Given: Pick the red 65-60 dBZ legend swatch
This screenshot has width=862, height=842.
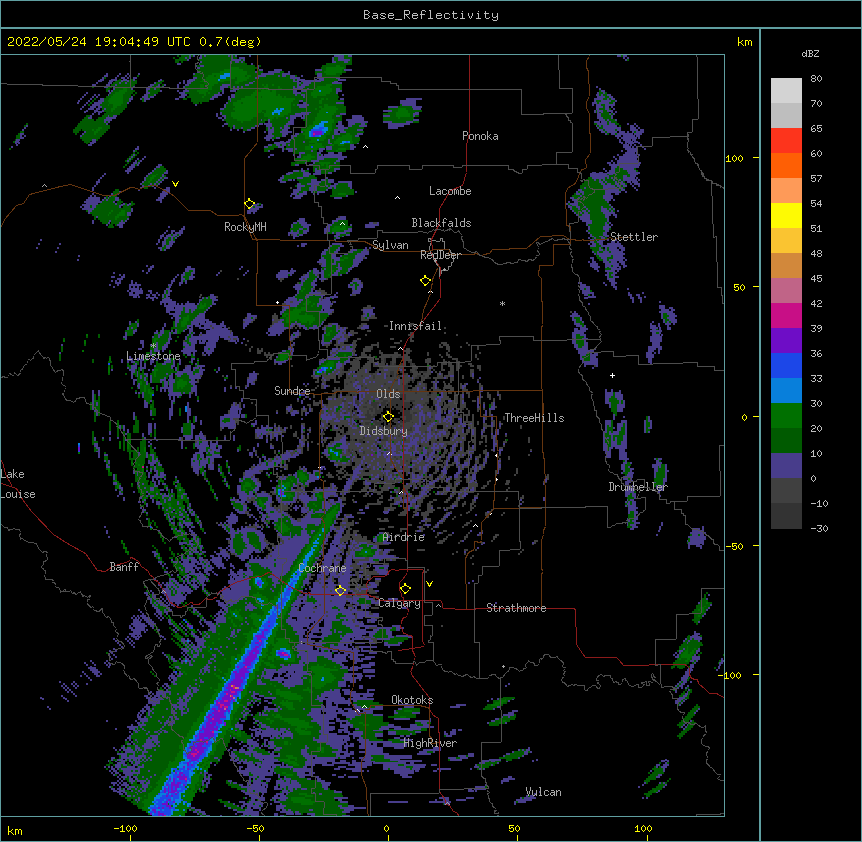Looking at the screenshot, I should coord(786,141).
